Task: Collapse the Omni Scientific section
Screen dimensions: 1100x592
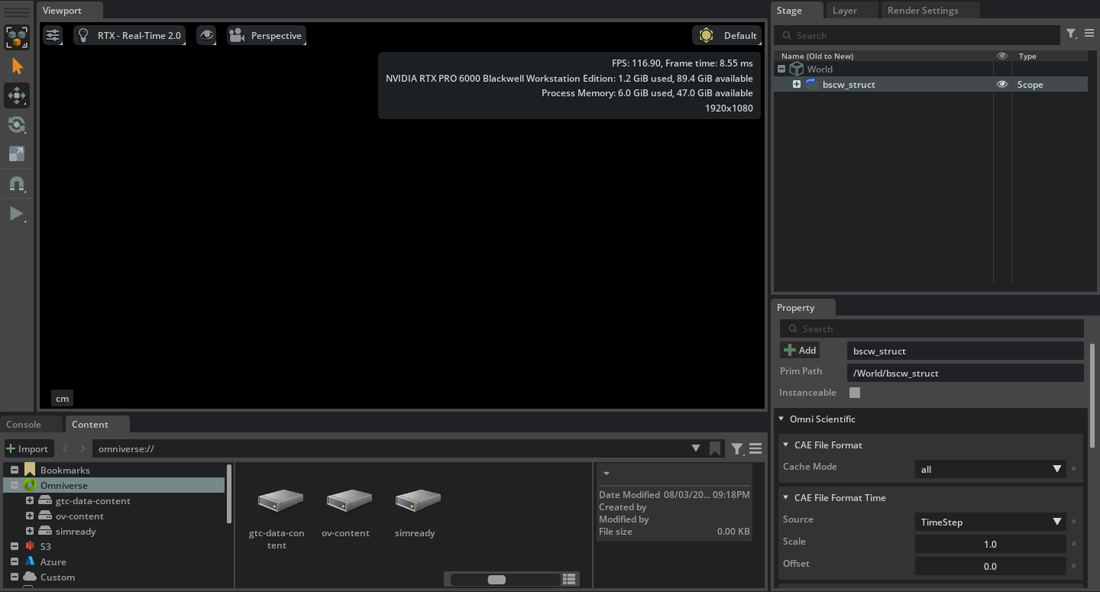Action: click(782, 419)
